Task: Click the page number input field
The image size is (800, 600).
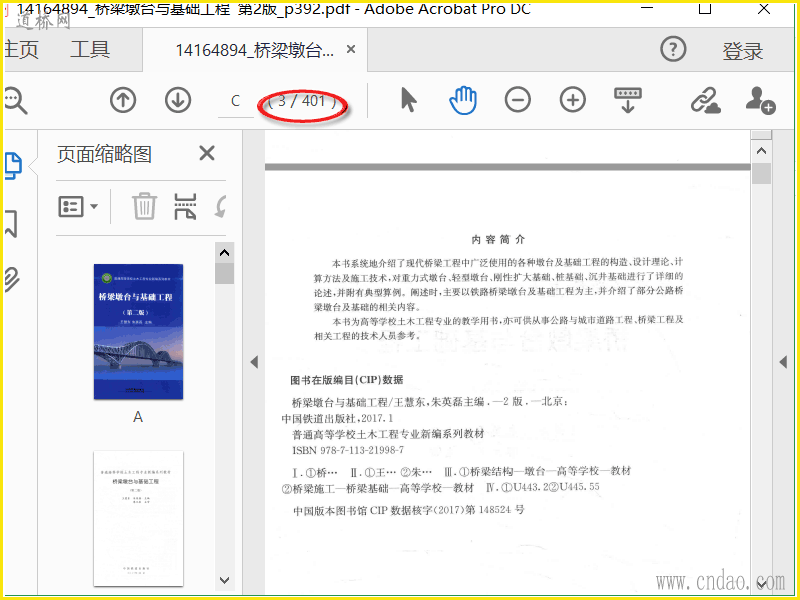Action: pos(235,101)
